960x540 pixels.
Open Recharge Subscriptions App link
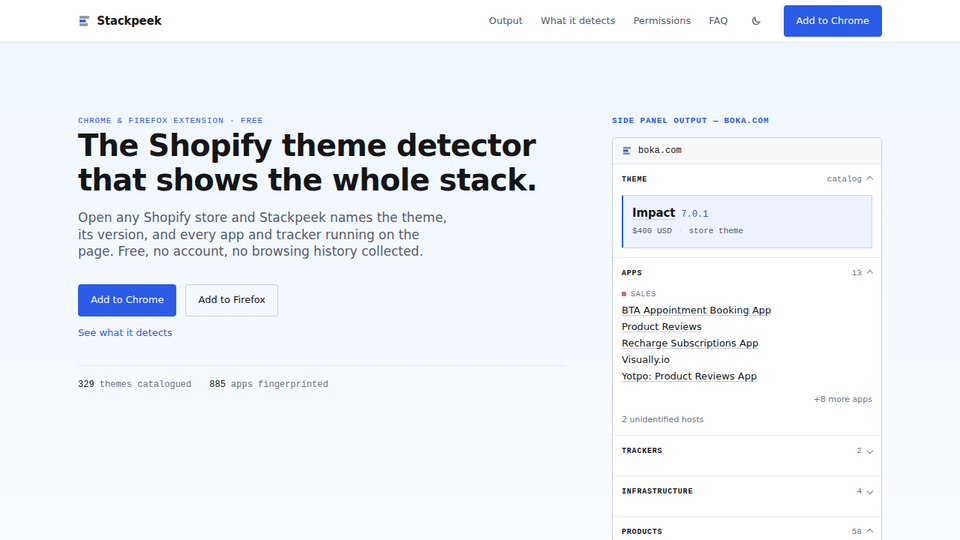690,343
